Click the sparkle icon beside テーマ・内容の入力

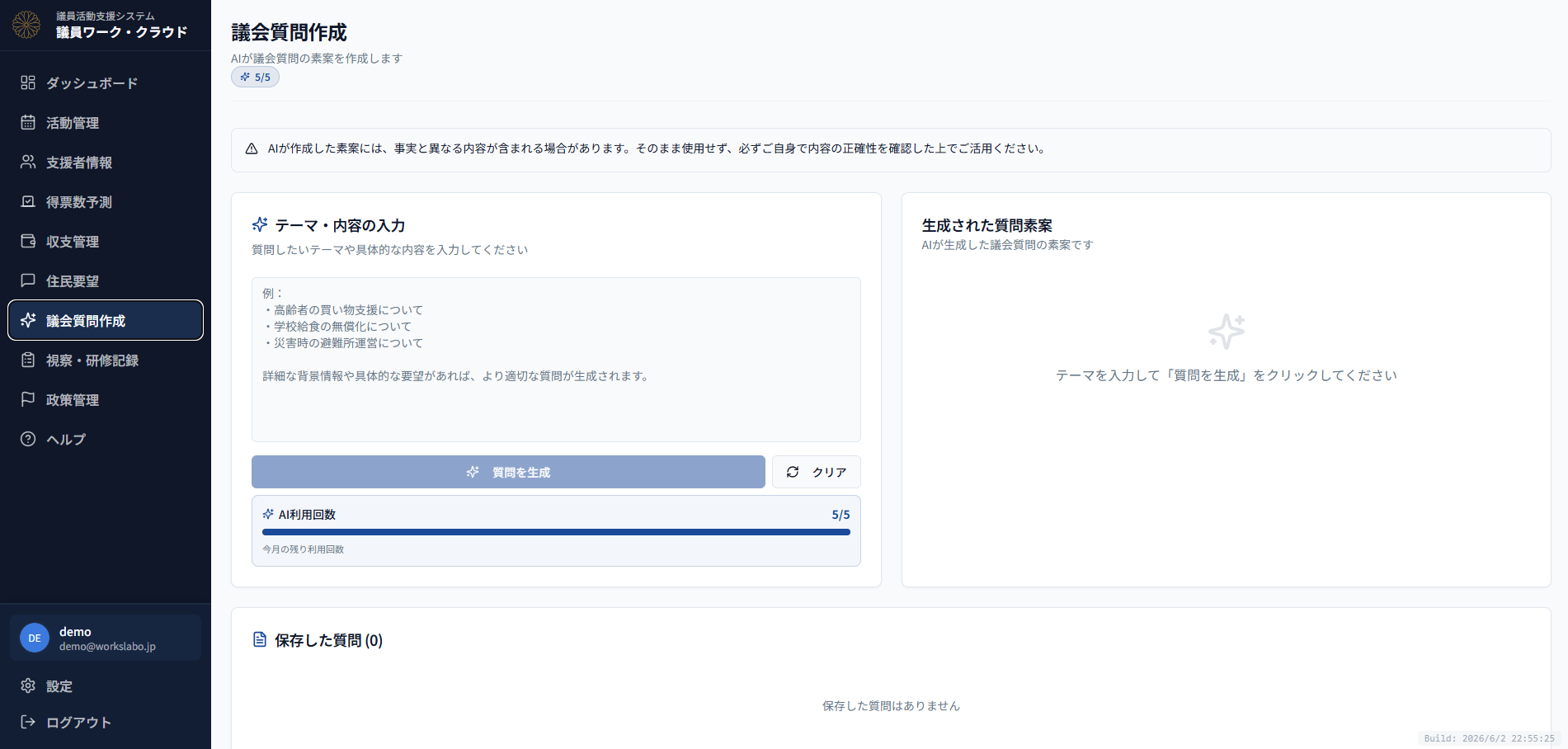[260, 224]
